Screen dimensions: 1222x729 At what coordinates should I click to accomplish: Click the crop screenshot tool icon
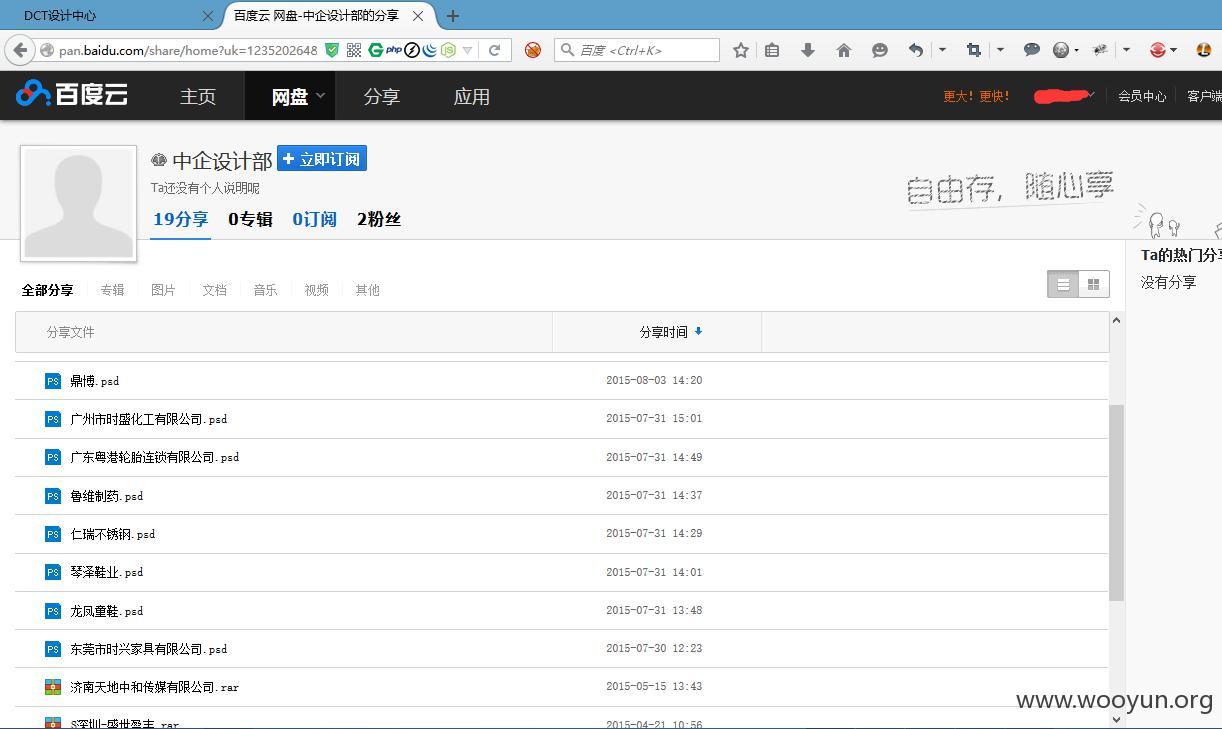point(973,50)
